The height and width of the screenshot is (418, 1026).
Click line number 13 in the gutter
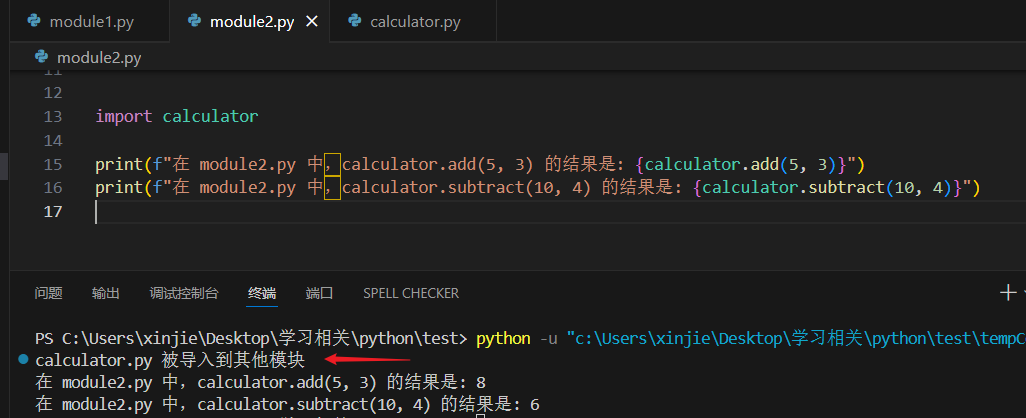[x=54, y=116]
